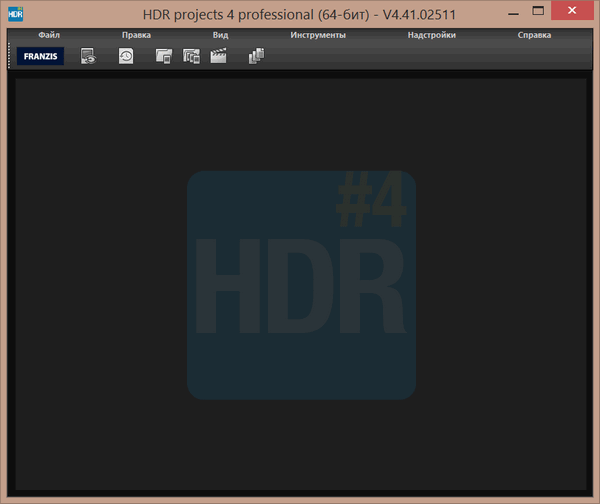Click the dotted toolbar grip handle
The width and height of the screenshot is (600, 504).
pyautogui.click(x=9, y=55)
